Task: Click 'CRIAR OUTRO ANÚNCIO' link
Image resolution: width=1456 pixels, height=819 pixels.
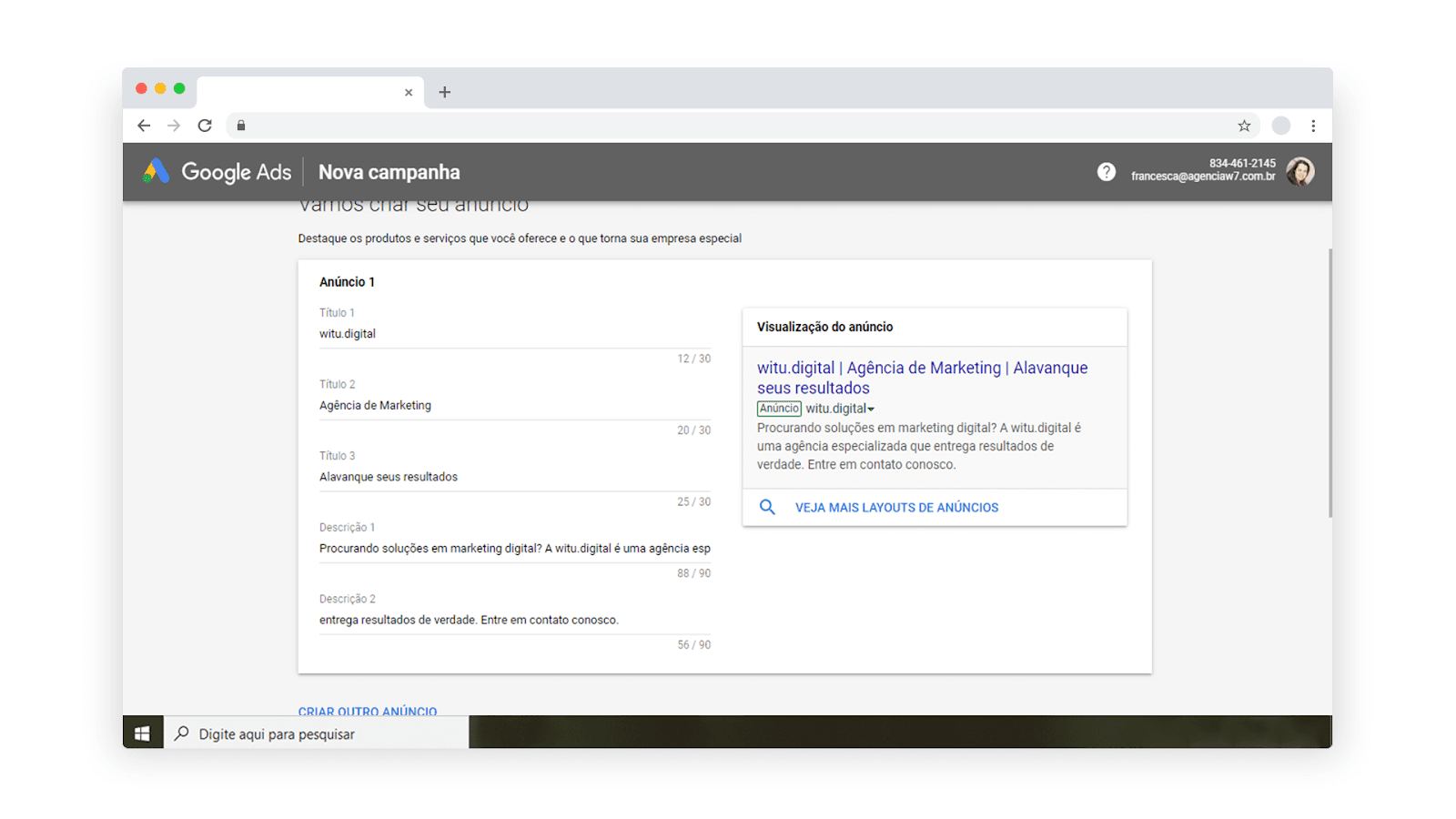Action: [x=368, y=711]
